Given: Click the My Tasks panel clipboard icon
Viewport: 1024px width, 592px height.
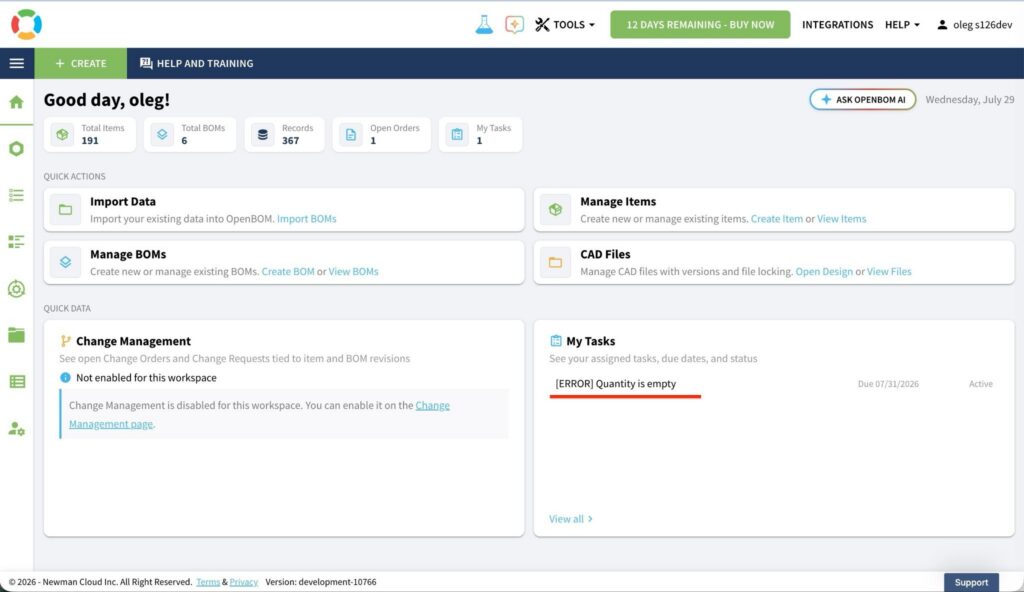Looking at the screenshot, I should [x=556, y=340].
